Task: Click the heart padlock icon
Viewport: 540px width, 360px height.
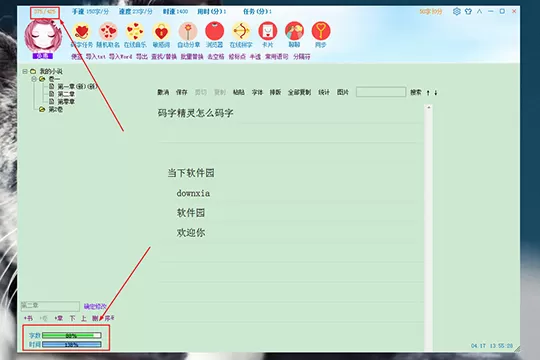Action: click(161, 32)
